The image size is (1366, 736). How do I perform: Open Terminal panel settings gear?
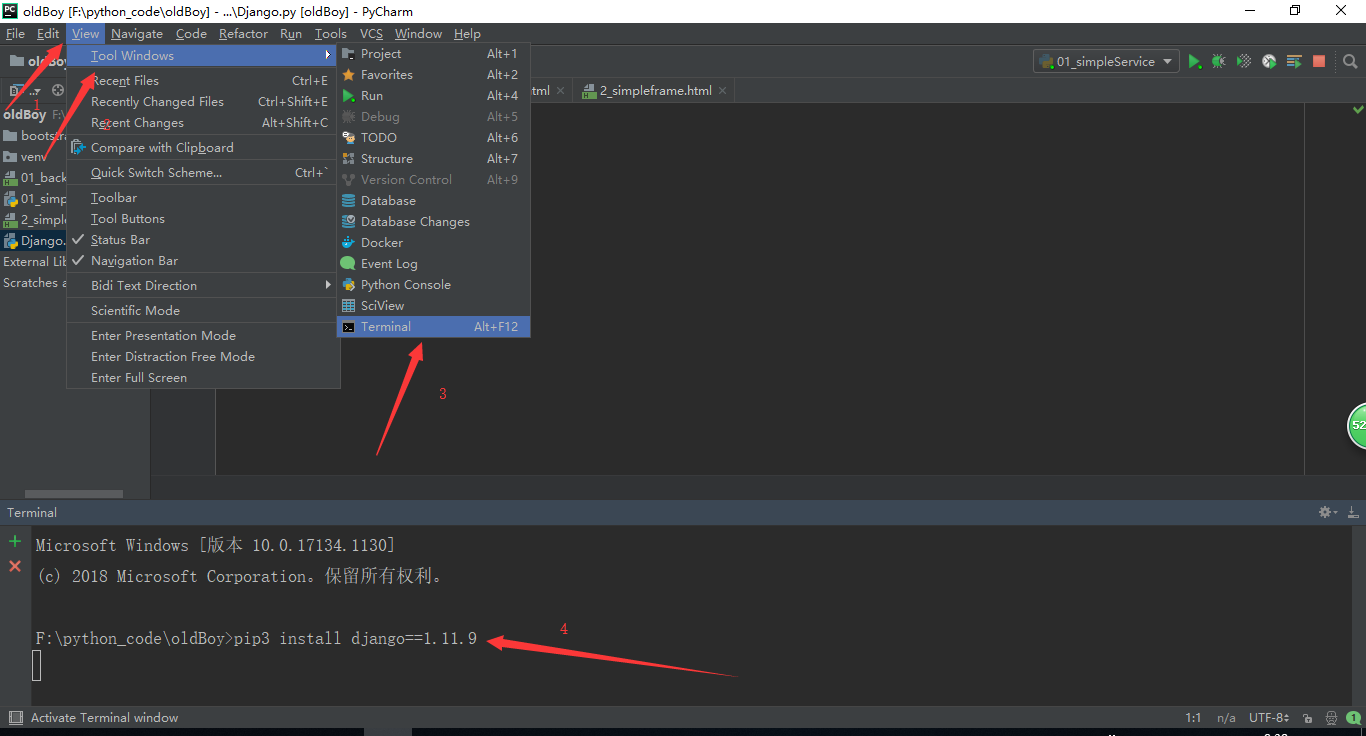(1327, 512)
